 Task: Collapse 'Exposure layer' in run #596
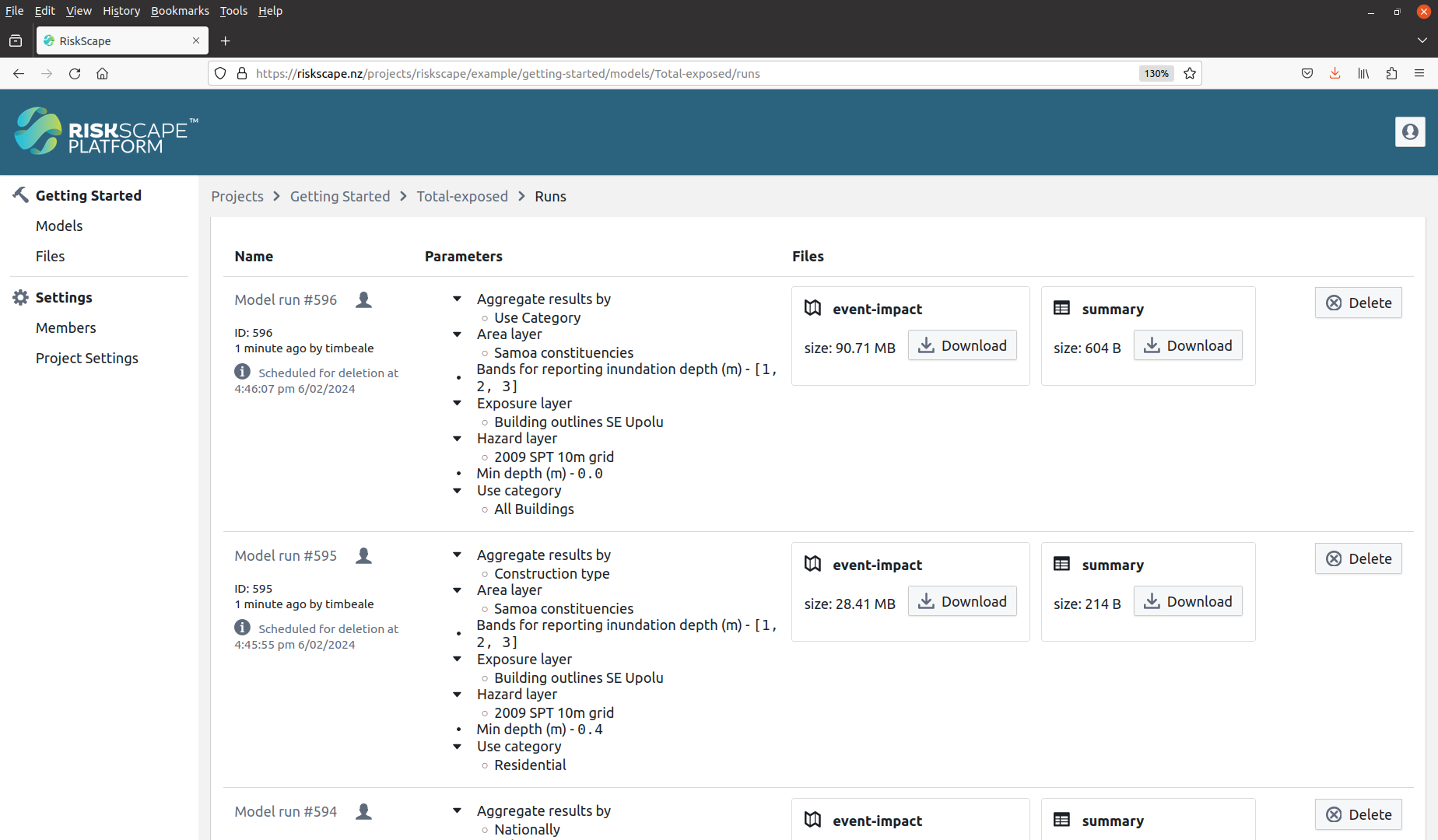tap(458, 404)
